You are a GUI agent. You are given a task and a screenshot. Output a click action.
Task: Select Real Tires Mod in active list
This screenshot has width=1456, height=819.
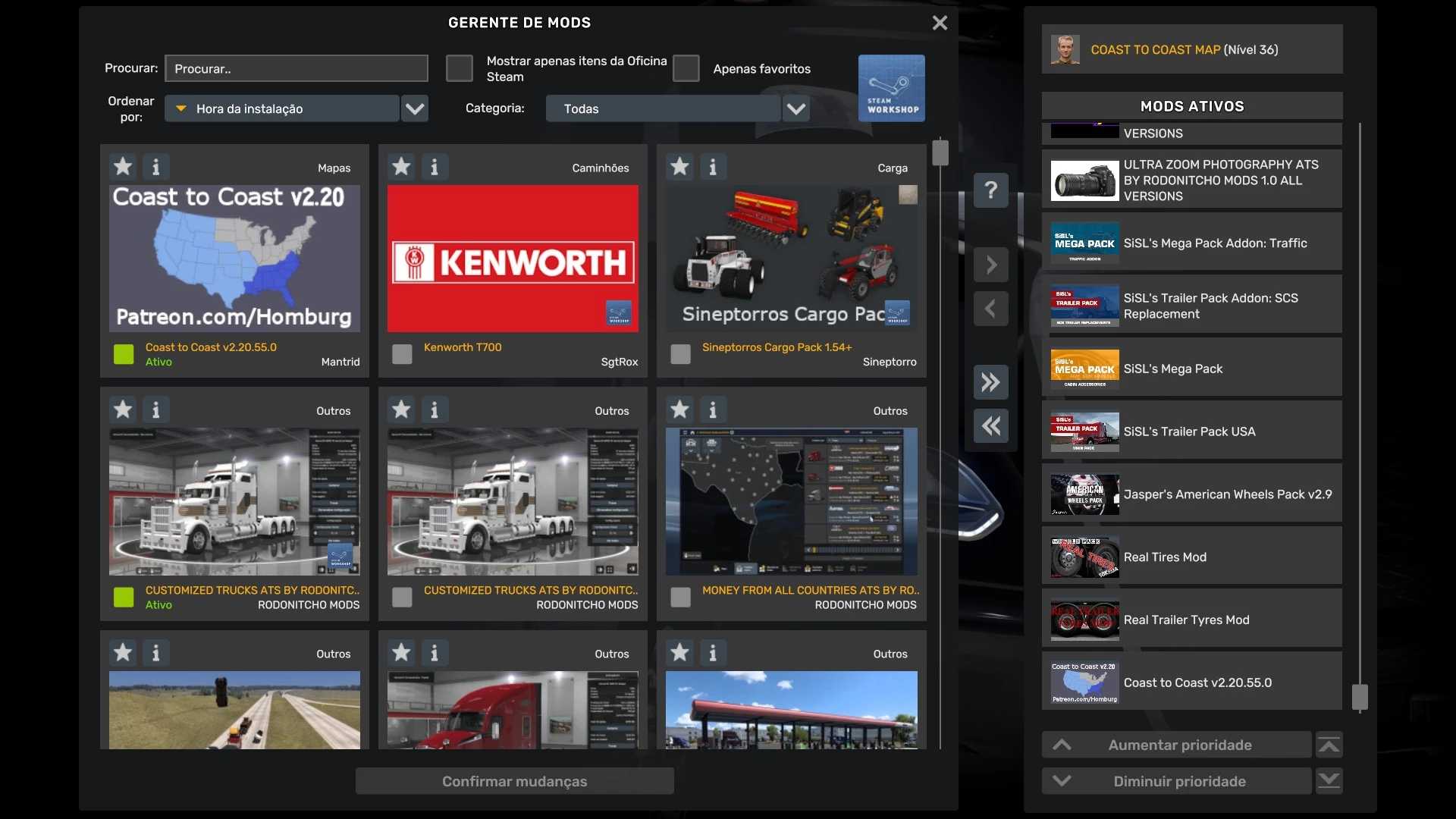tap(1191, 557)
